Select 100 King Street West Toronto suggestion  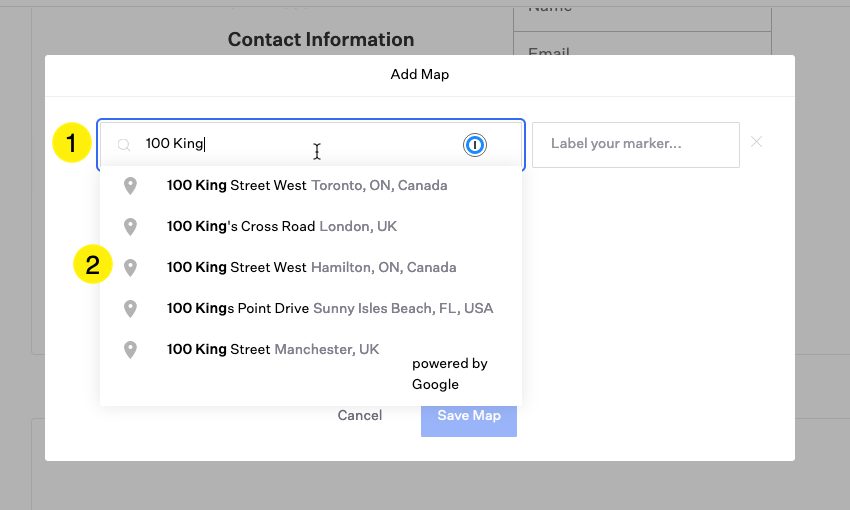coord(306,186)
